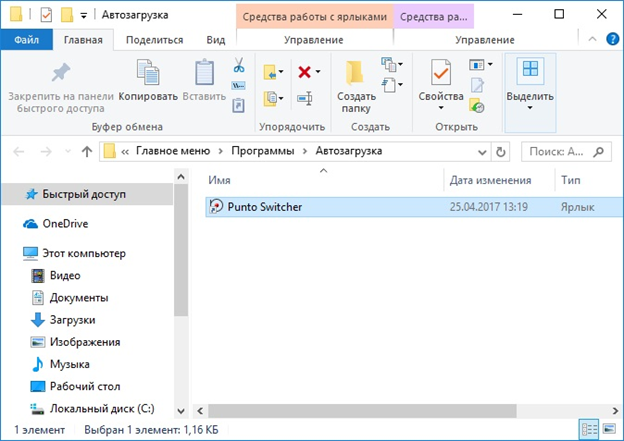
Task: Click the Back navigation arrow
Action: click(x=19, y=152)
